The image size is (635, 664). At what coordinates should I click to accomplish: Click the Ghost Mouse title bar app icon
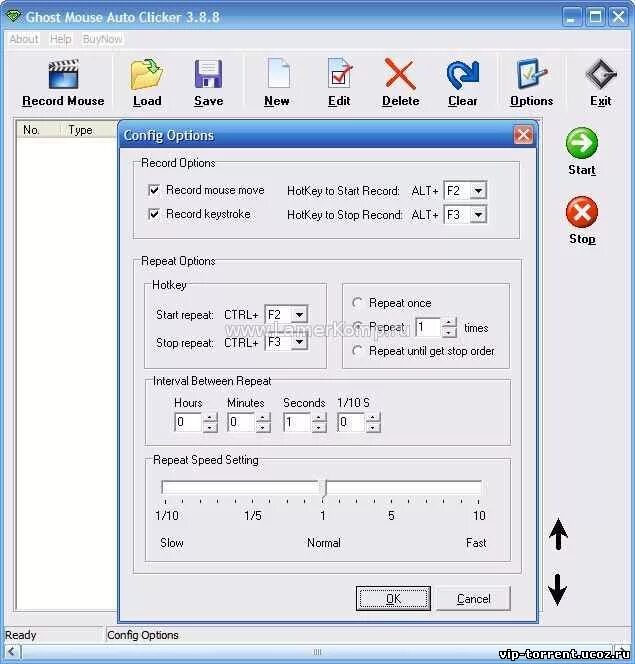click(x=14, y=17)
